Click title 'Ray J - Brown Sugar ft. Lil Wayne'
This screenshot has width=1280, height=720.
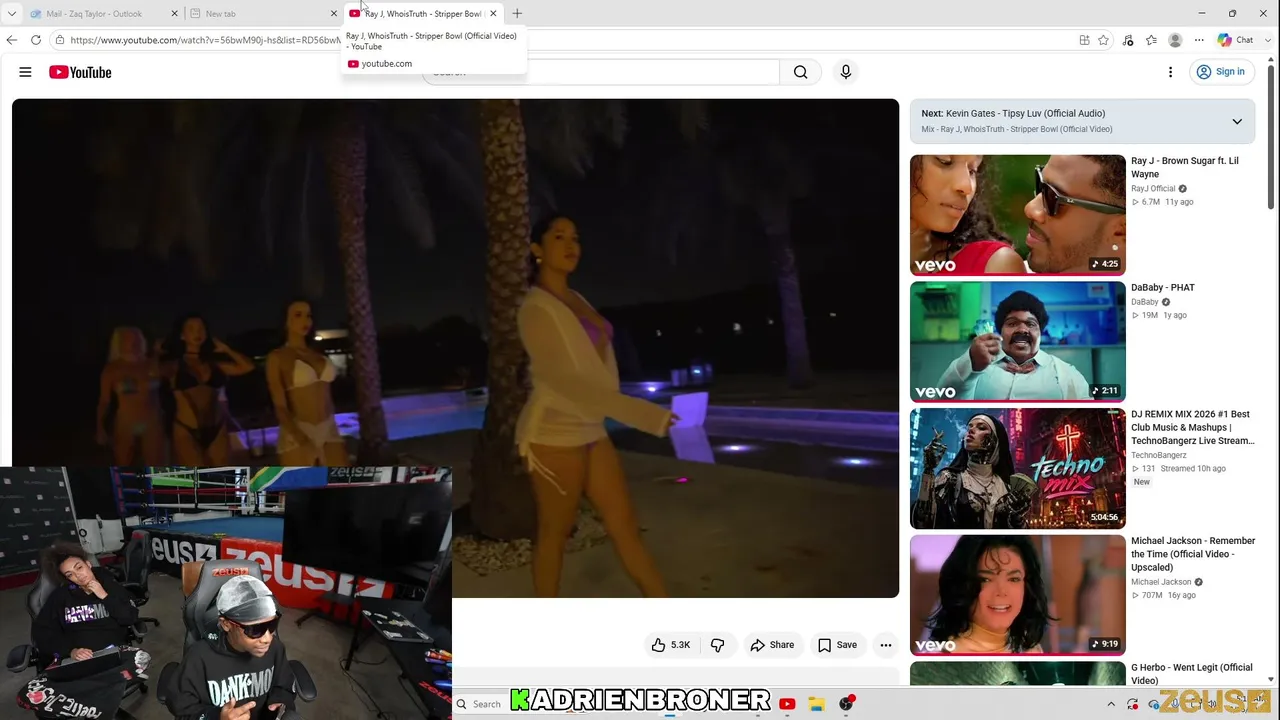click(1185, 167)
